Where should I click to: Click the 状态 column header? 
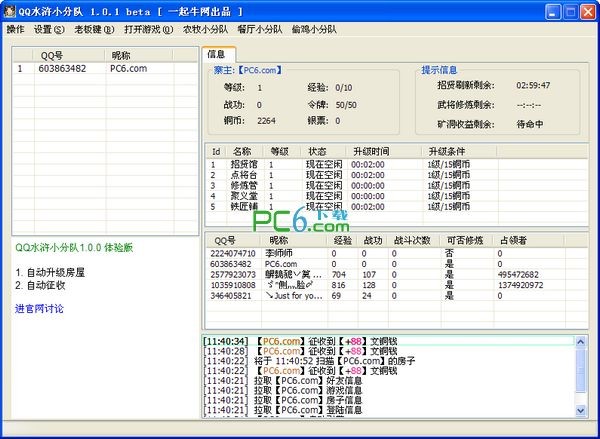(323, 152)
